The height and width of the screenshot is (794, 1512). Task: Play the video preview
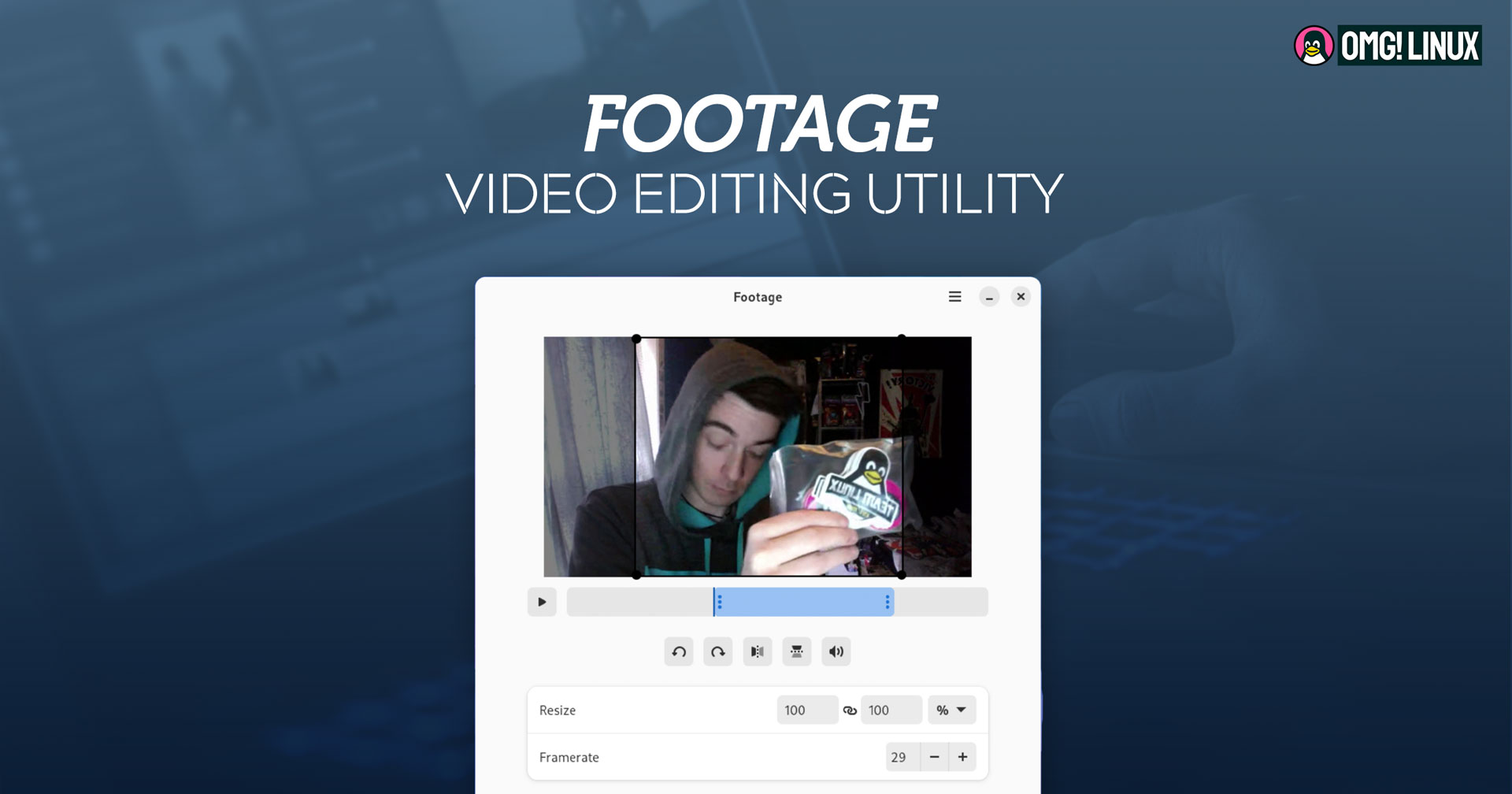pyautogui.click(x=542, y=602)
